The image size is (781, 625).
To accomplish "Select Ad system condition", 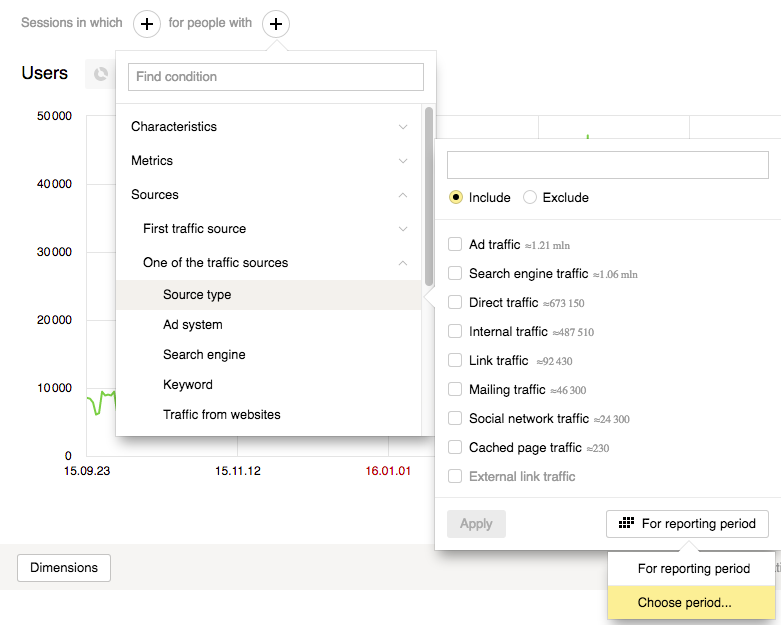I will [x=193, y=325].
